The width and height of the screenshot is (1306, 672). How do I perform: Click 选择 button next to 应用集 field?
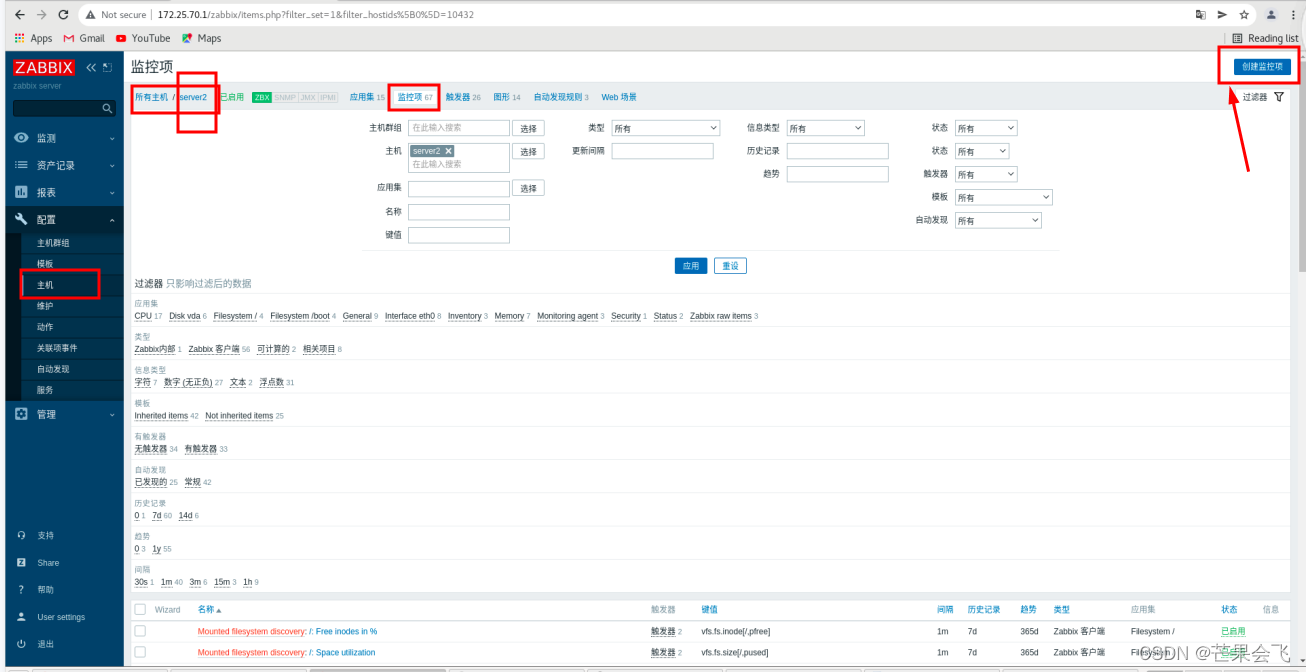[529, 188]
